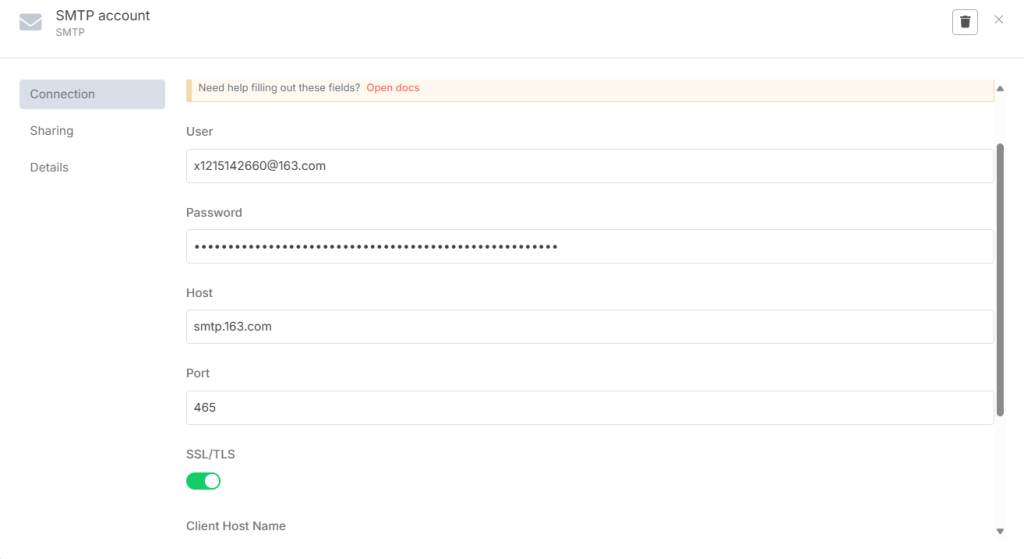
Task: Click the SMTP subtitle under account name
Action: 70,32
